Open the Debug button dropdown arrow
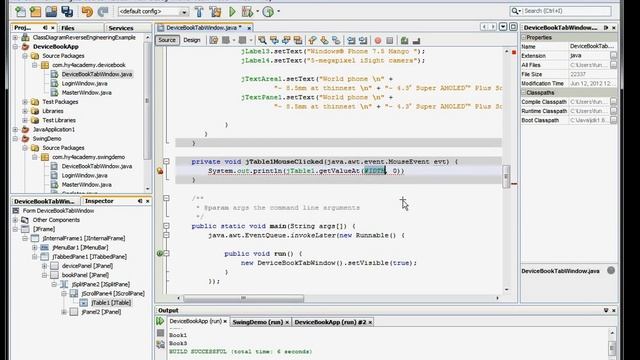The image size is (640, 360). (x=258, y=11)
